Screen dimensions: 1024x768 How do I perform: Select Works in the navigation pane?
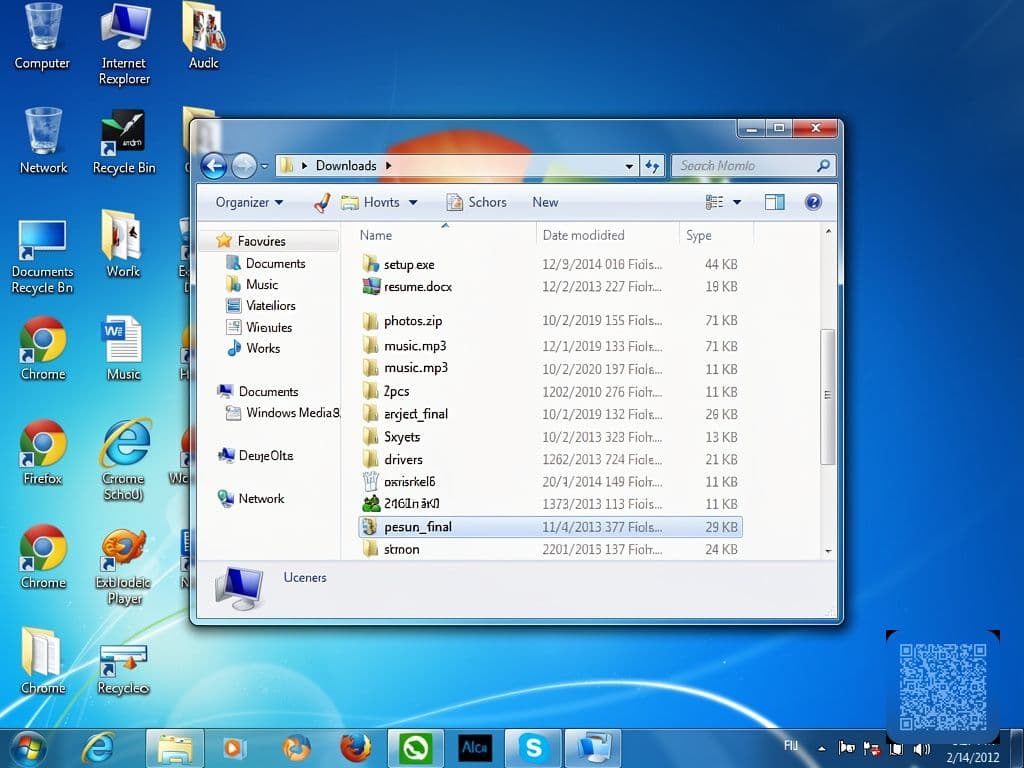253,348
